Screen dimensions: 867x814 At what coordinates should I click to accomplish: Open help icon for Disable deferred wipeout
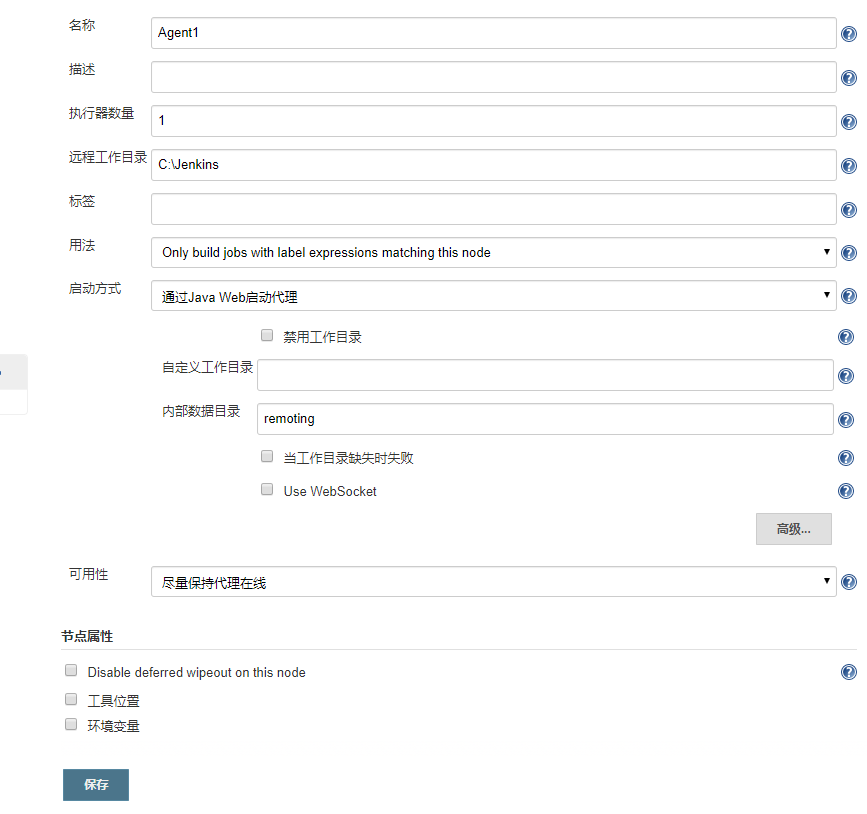[848, 672]
